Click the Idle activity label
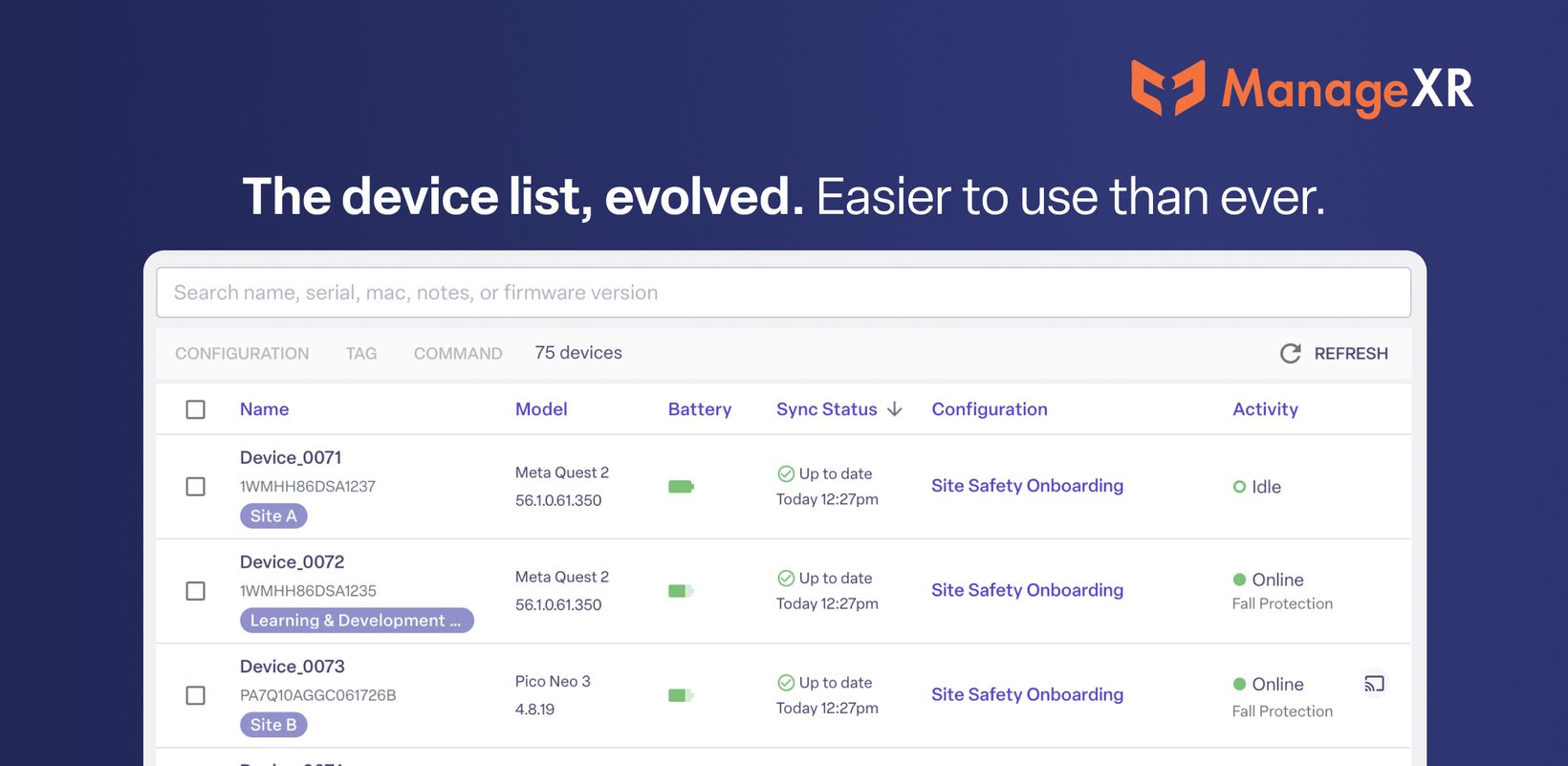Viewport: 1568px width, 766px height. tap(1267, 487)
